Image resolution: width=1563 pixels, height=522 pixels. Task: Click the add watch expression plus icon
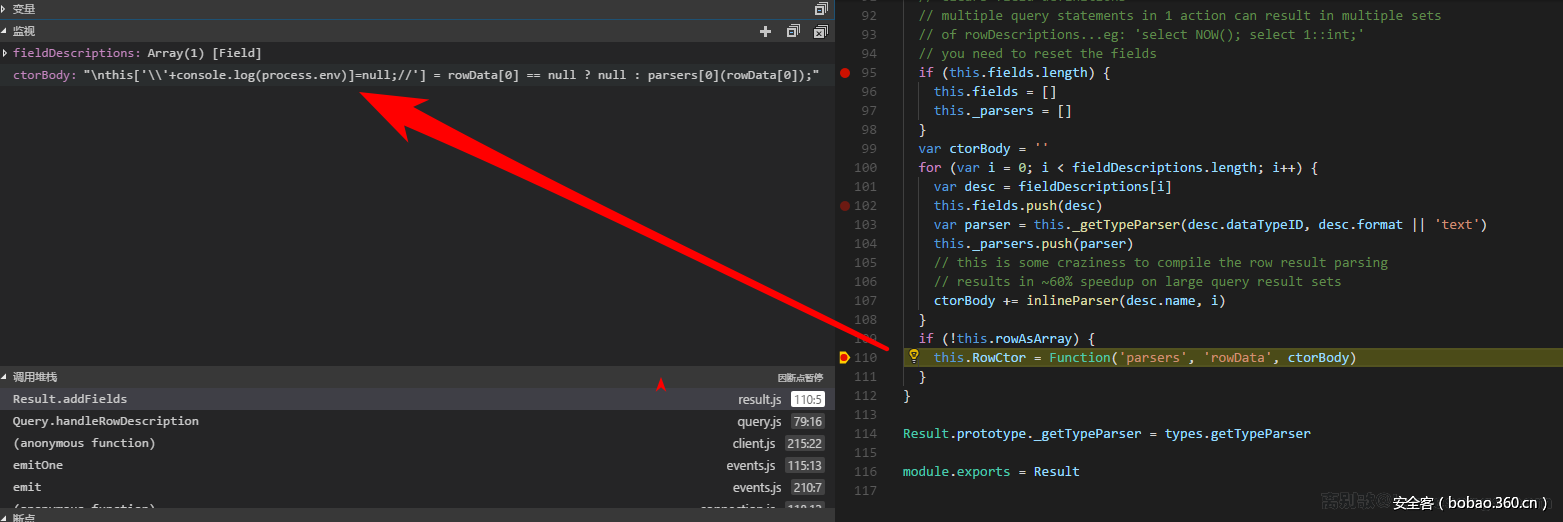coord(766,31)
